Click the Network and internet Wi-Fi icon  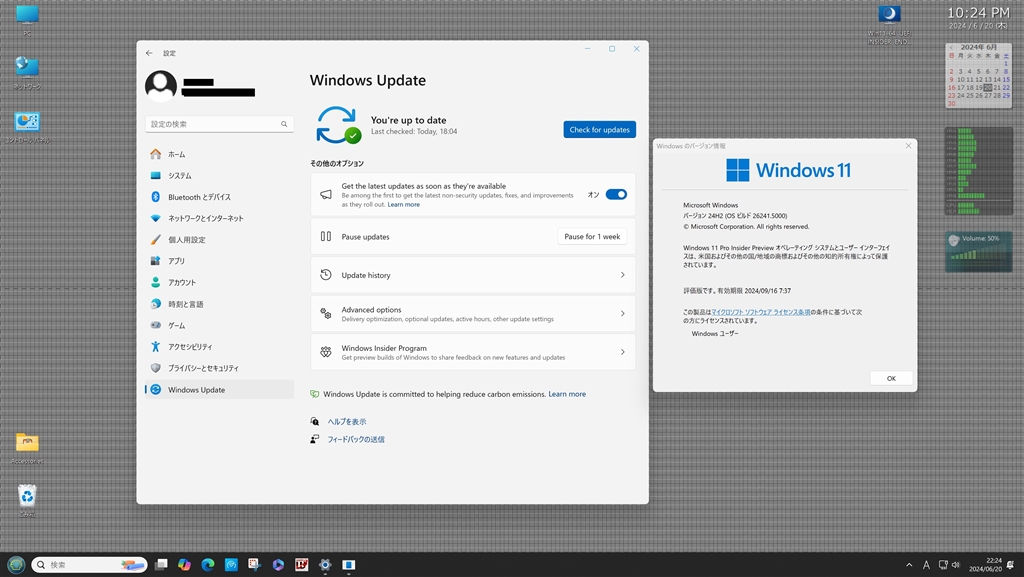pyautogui.click(x=155, y=218)
